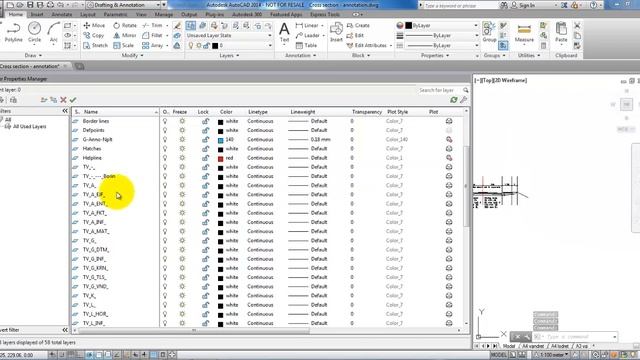Viewport: 640px width, 360px height.
Task: Activate the Copy command
Action: pos(93,36)
